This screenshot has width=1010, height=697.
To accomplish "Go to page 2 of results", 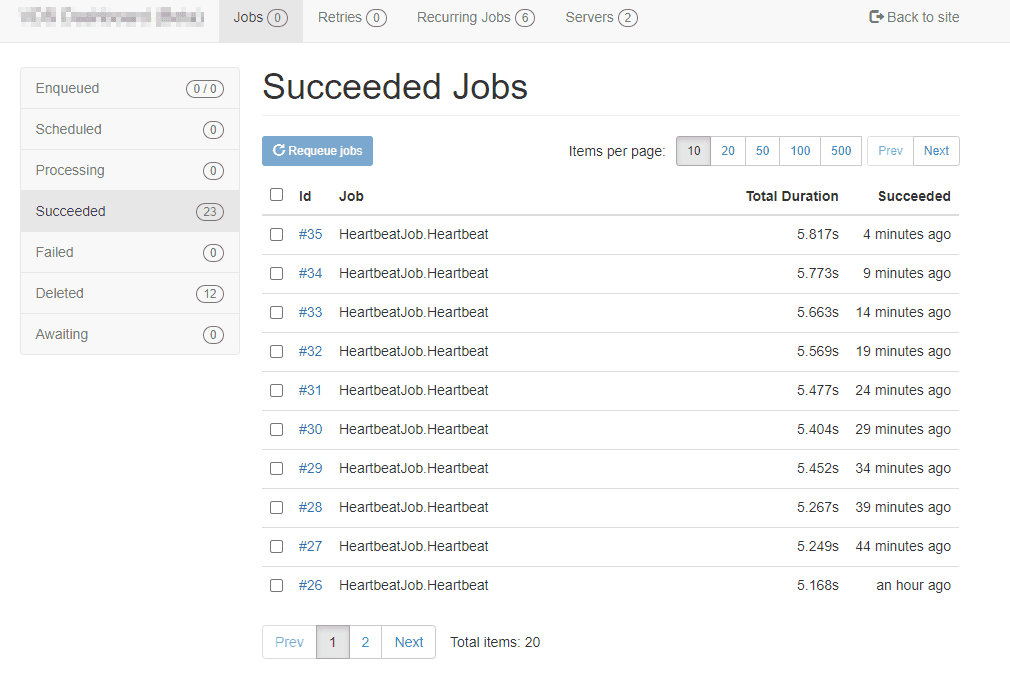I will point(365,642).
